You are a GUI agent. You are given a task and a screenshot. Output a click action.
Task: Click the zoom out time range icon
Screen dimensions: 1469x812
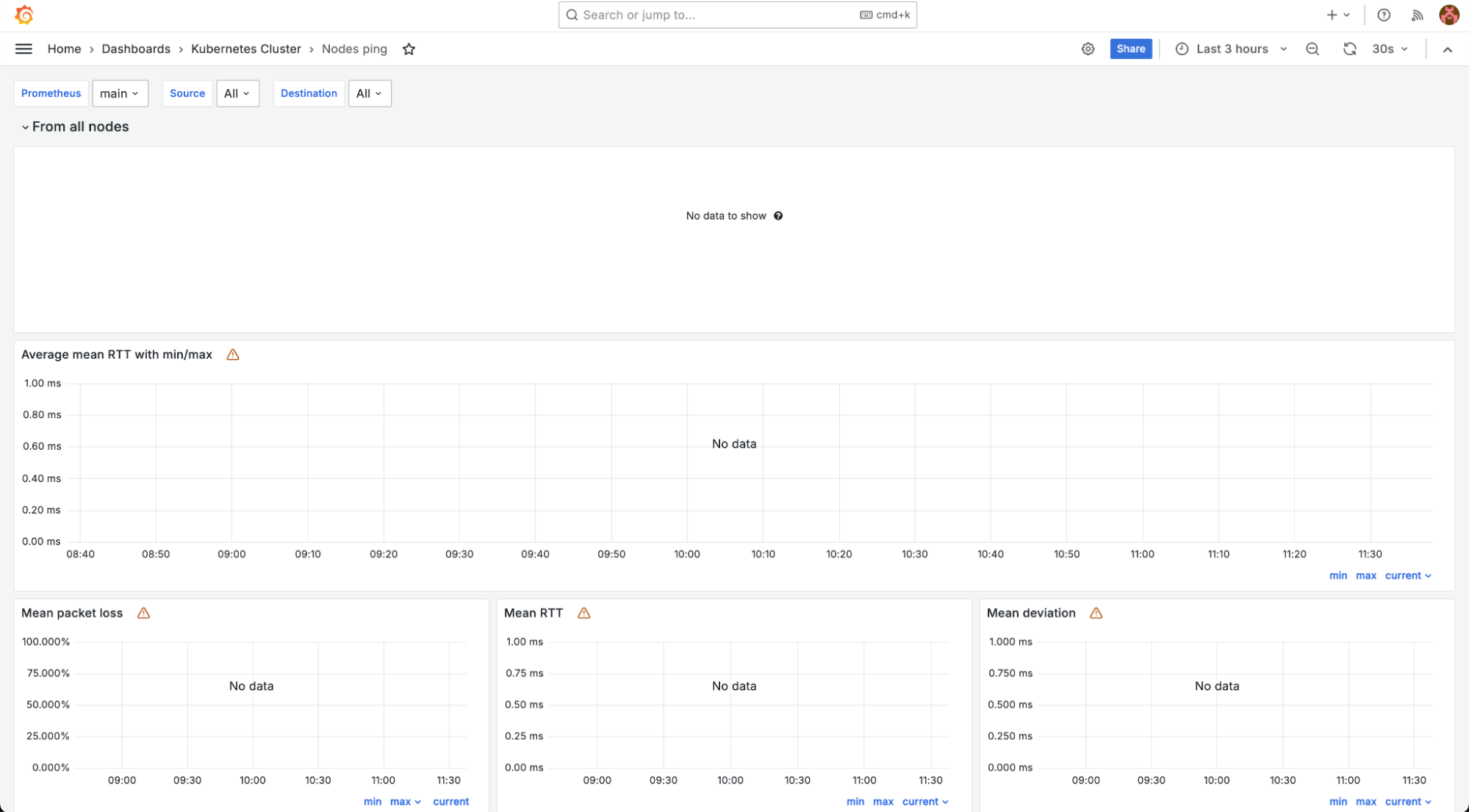pyautogui.click(x=1312, y=48)
